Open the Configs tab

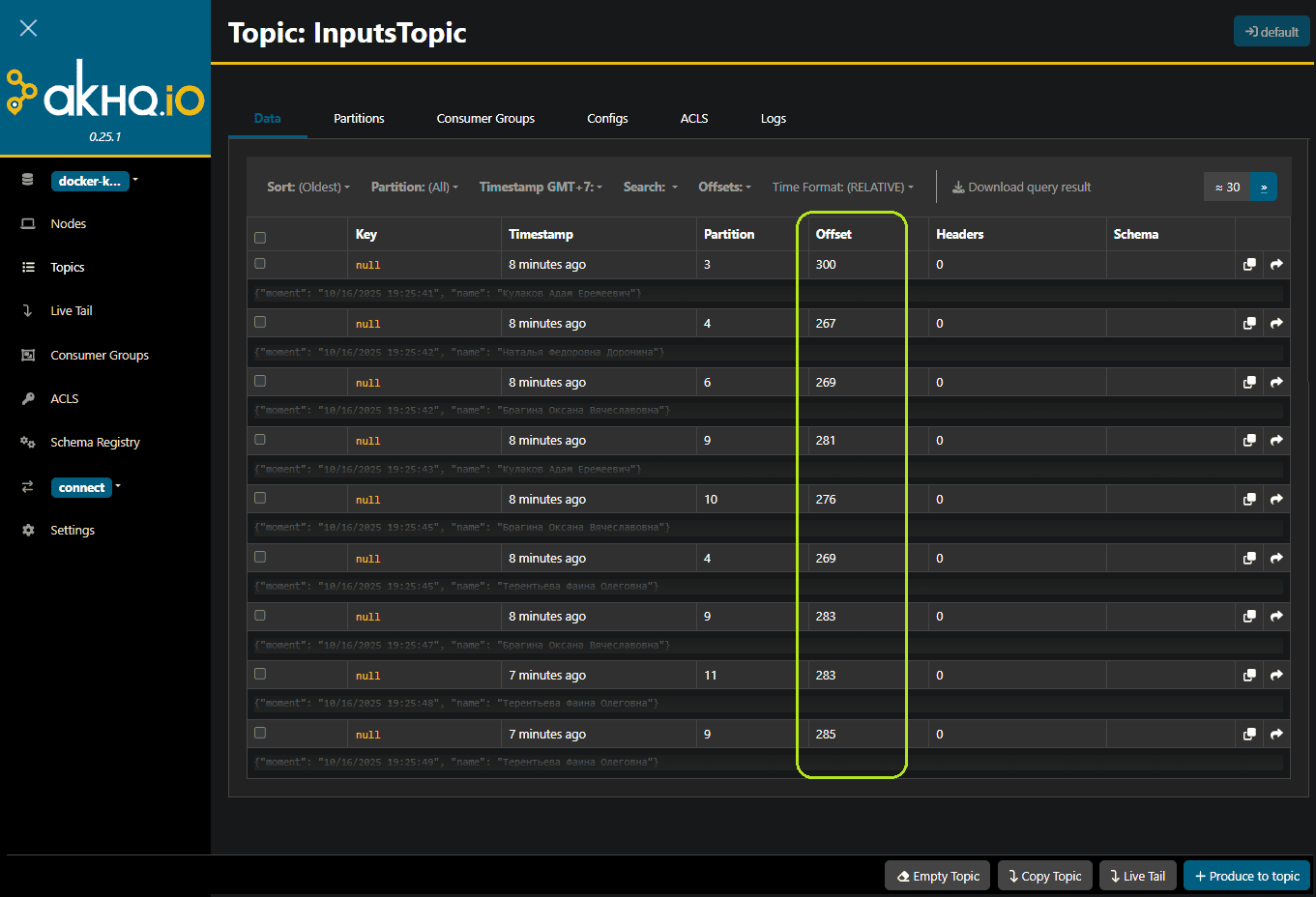pos(607,119)
